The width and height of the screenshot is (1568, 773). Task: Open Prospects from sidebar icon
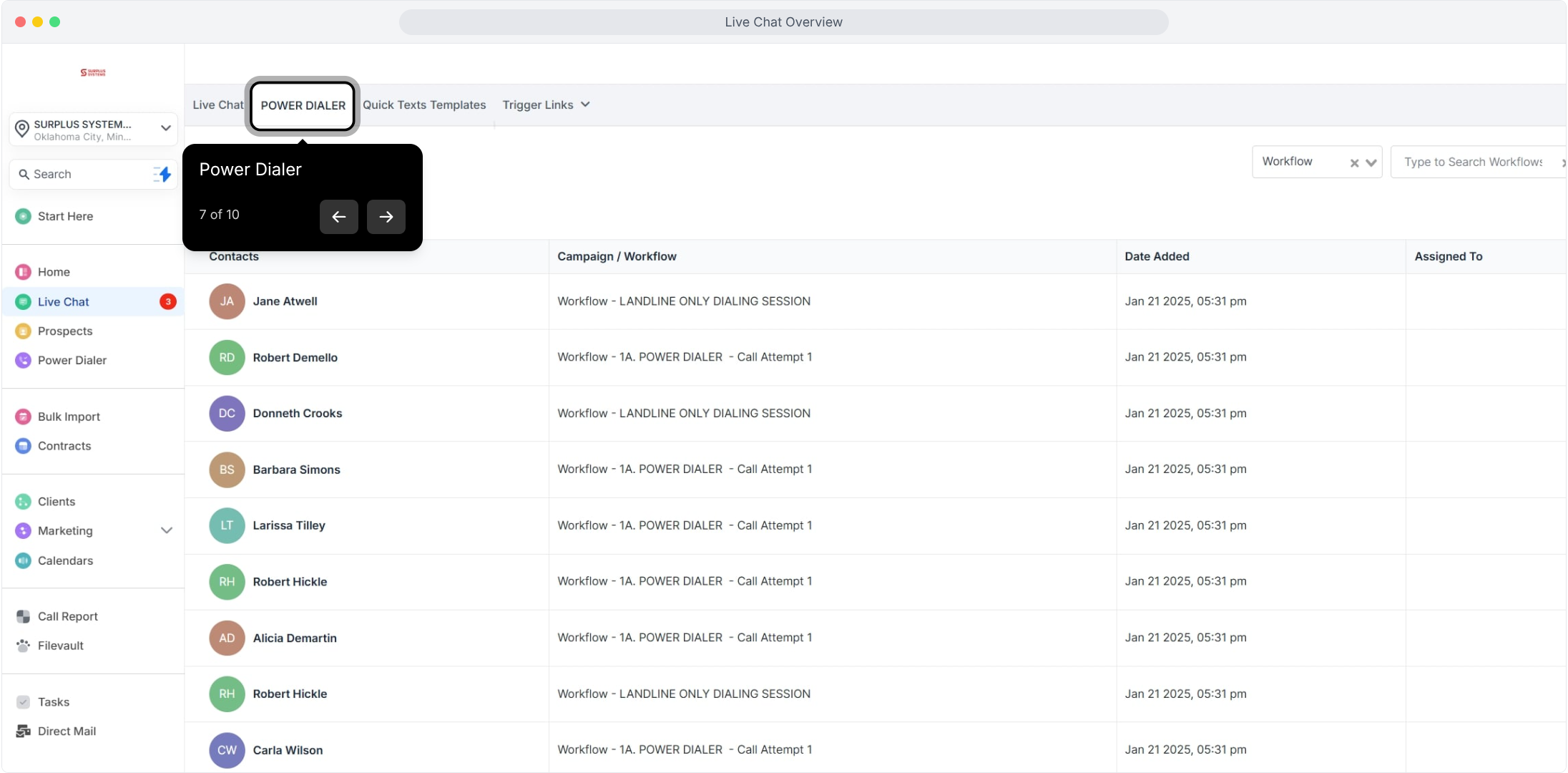(23, 331)
